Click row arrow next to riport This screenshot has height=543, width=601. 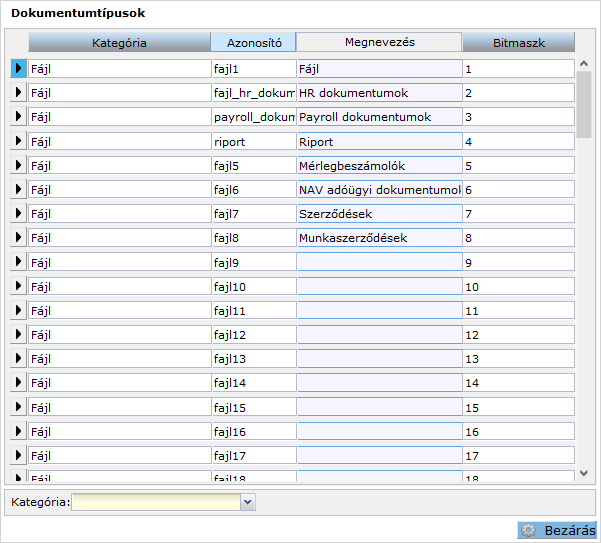pos(18,141)
